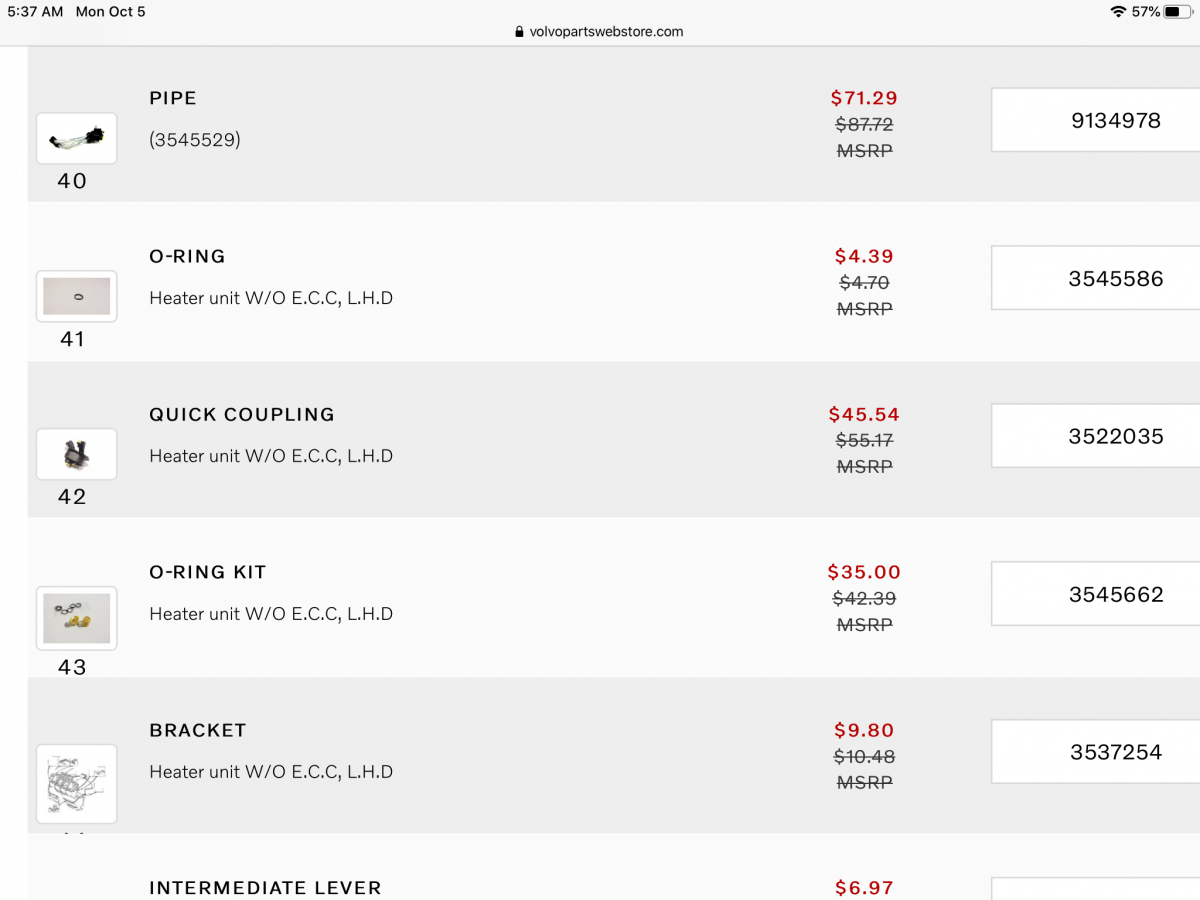Open the INTERMEDIATE LEVER product title
This screenshot has height=900, width=1200.
click(265, 887)
